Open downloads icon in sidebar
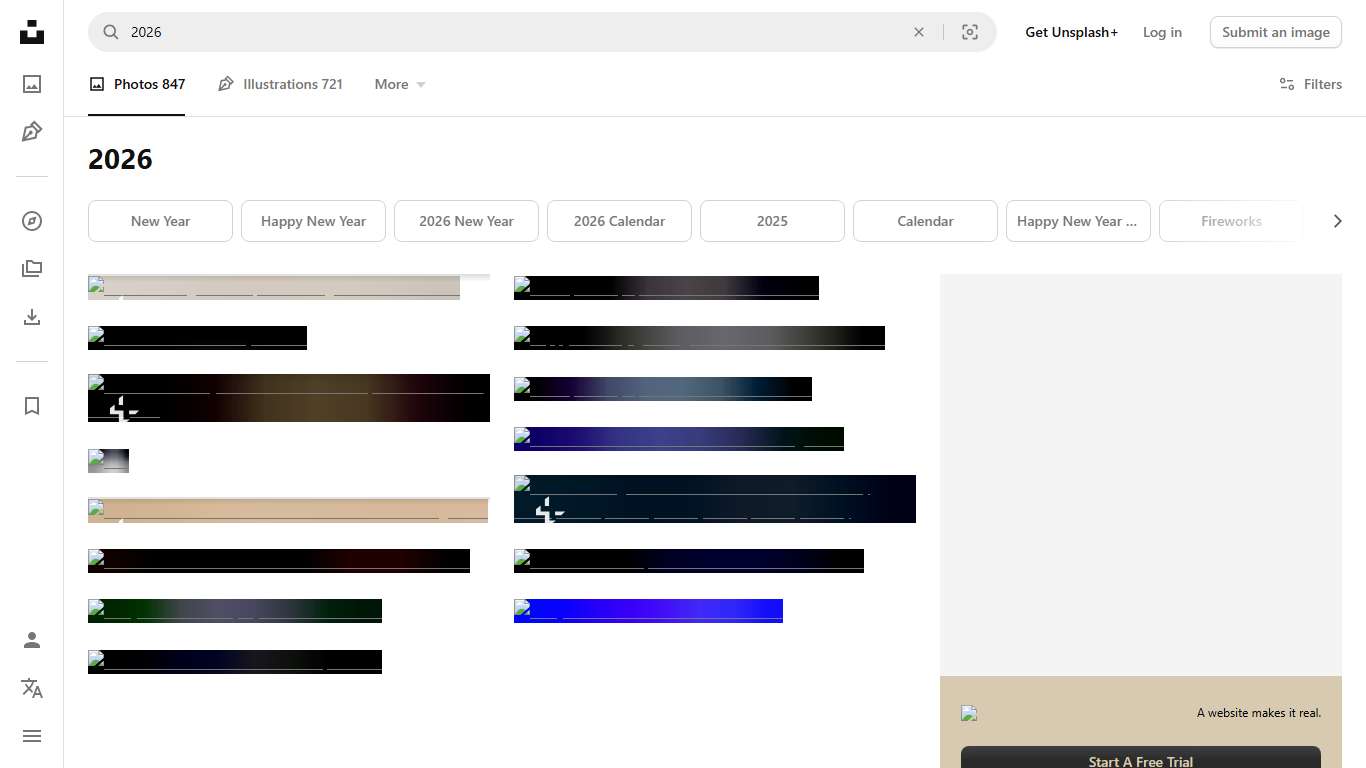The image size is (1366, 768). point(32,317)
